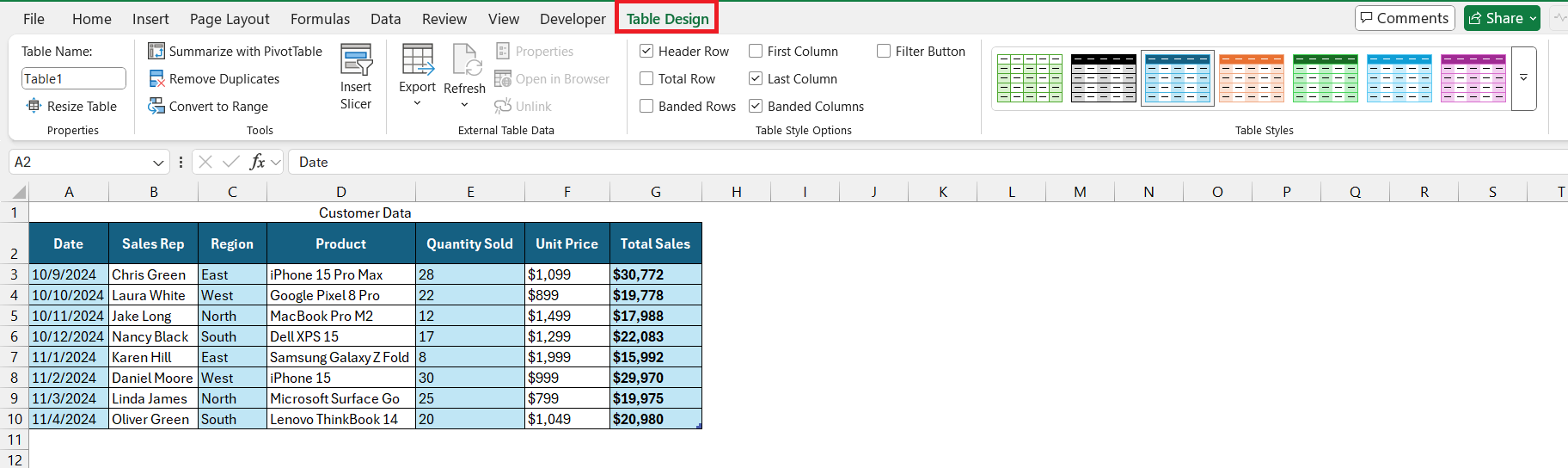Select the date cell 11/1/2024
Viewport: 1568px width, 468px height.
pyautogui.click(x=69, y=357)
